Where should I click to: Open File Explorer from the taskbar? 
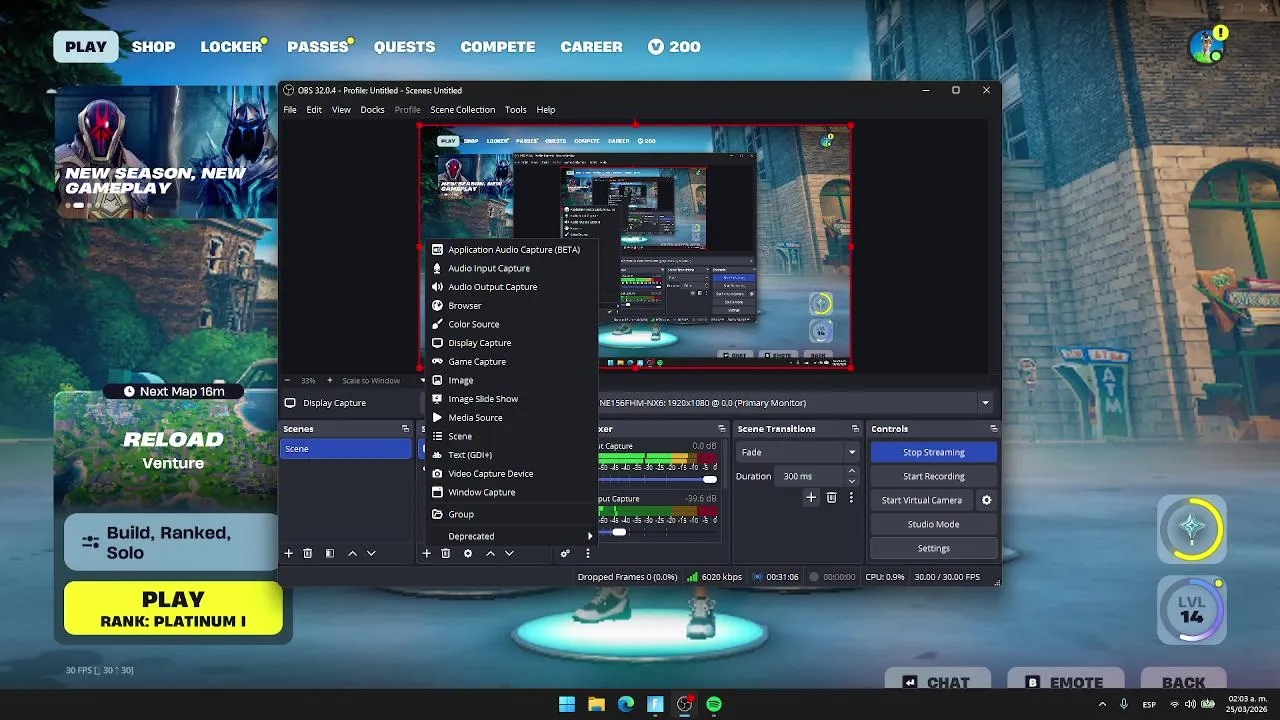(596, 704)
